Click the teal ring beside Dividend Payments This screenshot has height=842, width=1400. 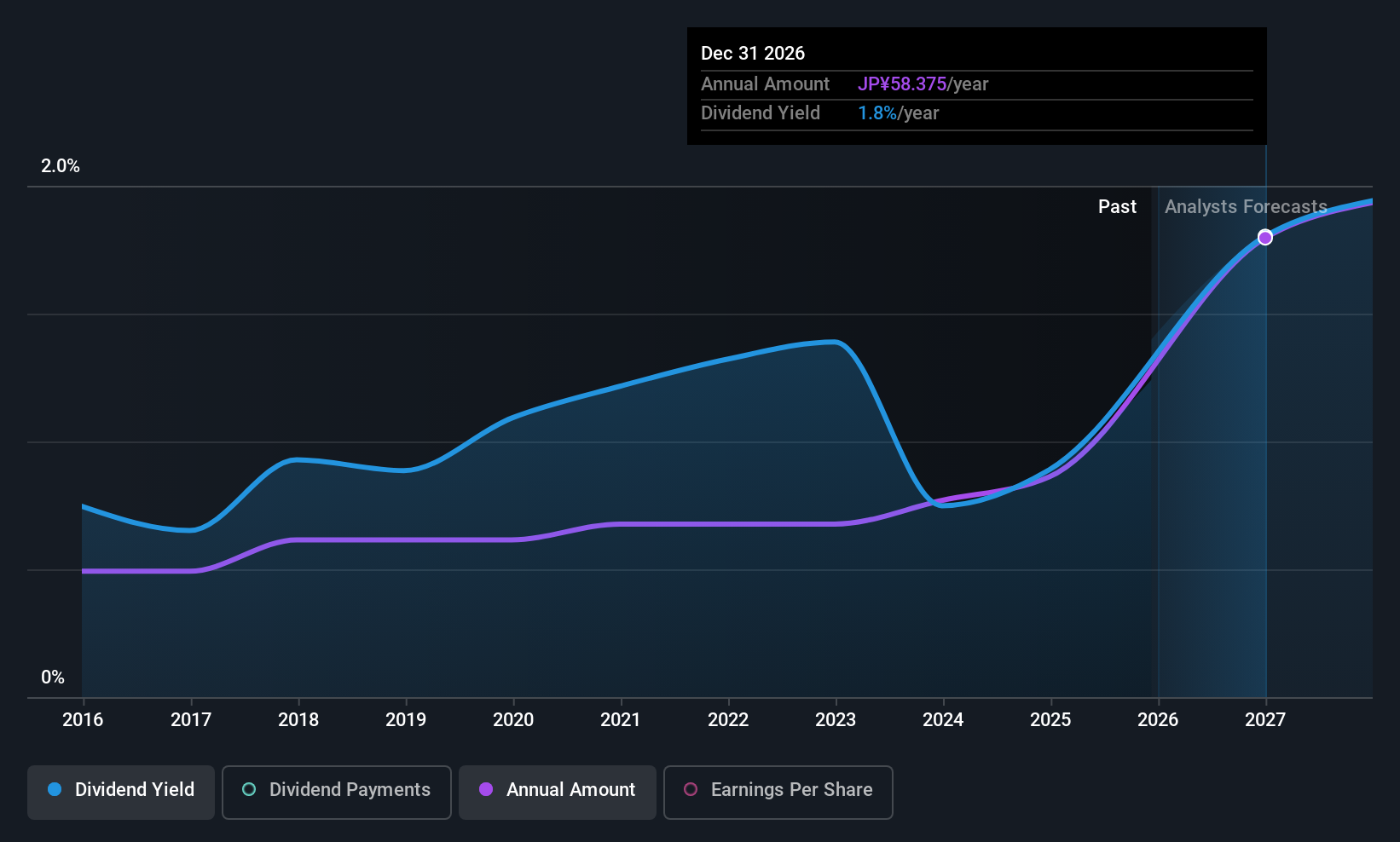click(x=249, y=790)
